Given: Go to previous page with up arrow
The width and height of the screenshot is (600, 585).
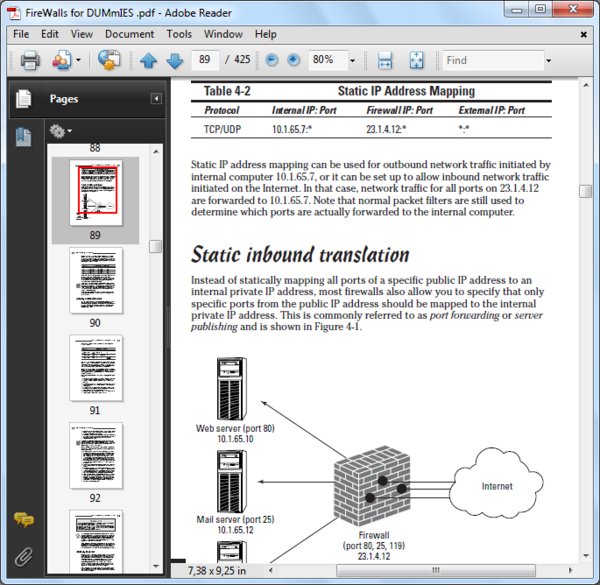Looking at the screenshot, I should click(x=148, y=60).
